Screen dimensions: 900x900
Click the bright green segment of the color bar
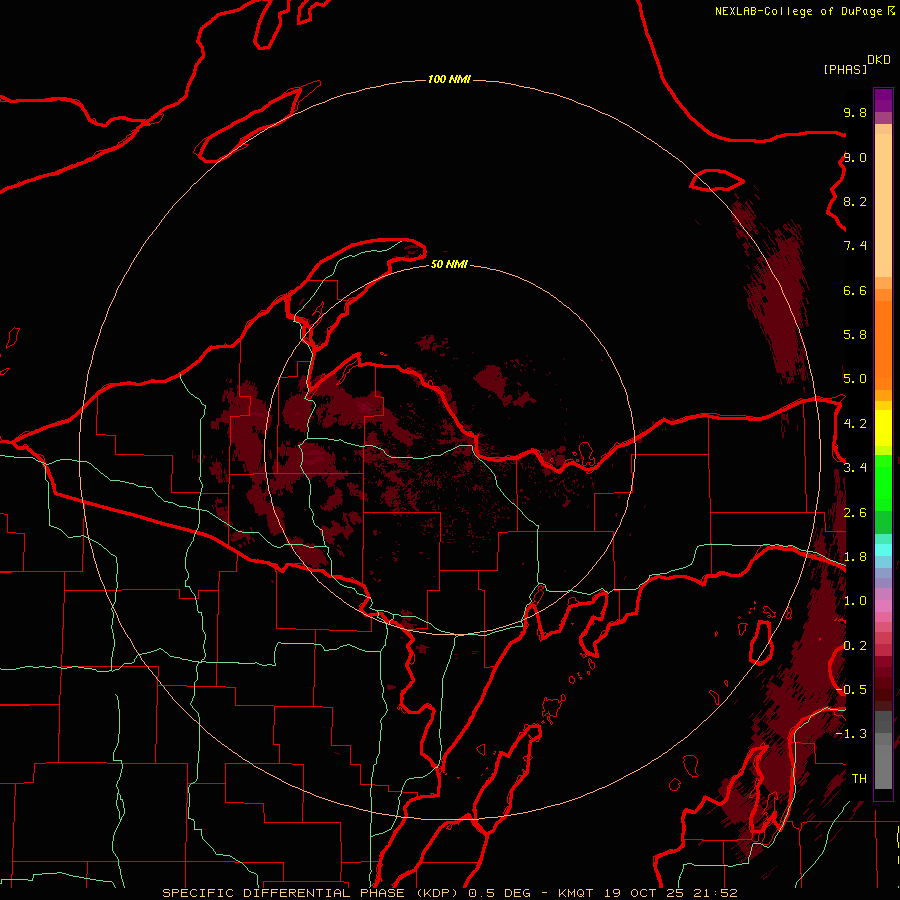(x=883, y=482)
